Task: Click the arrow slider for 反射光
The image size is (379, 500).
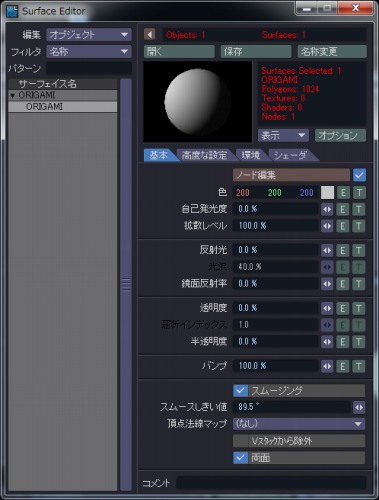Action: pyautogui.click(x=327, y=250)
